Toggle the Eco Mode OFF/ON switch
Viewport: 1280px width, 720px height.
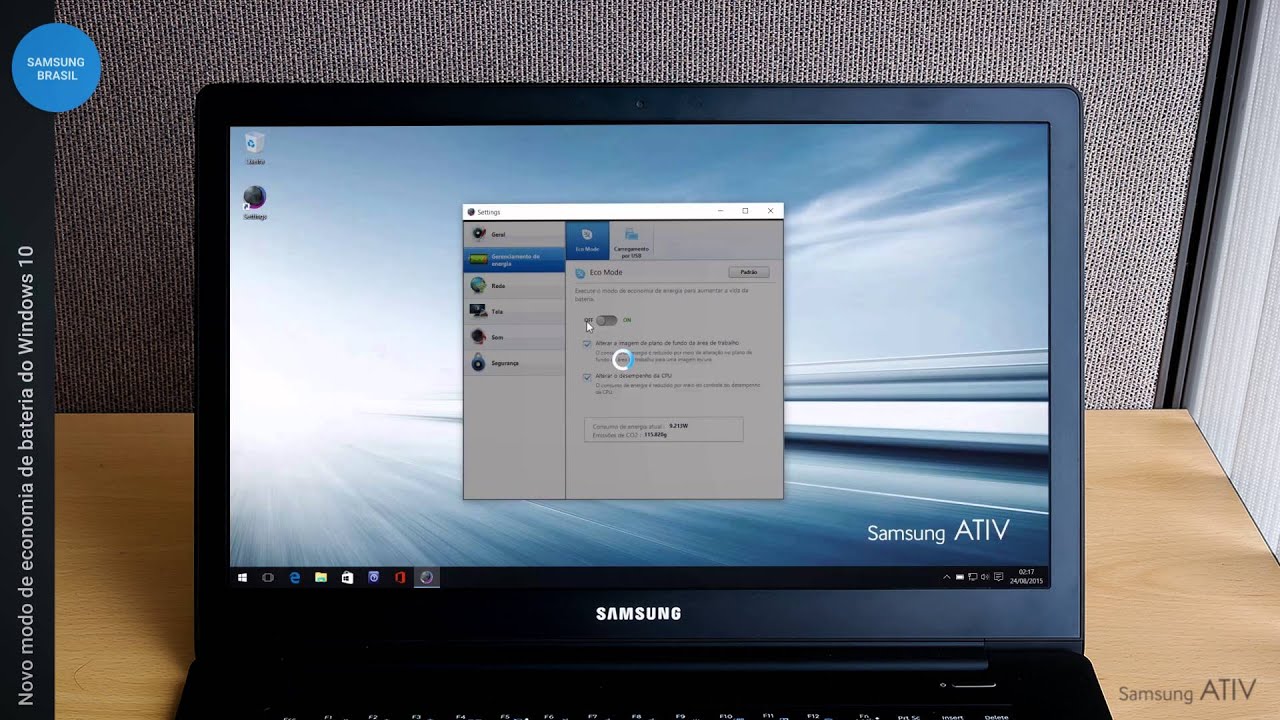[x=607, y=320]
